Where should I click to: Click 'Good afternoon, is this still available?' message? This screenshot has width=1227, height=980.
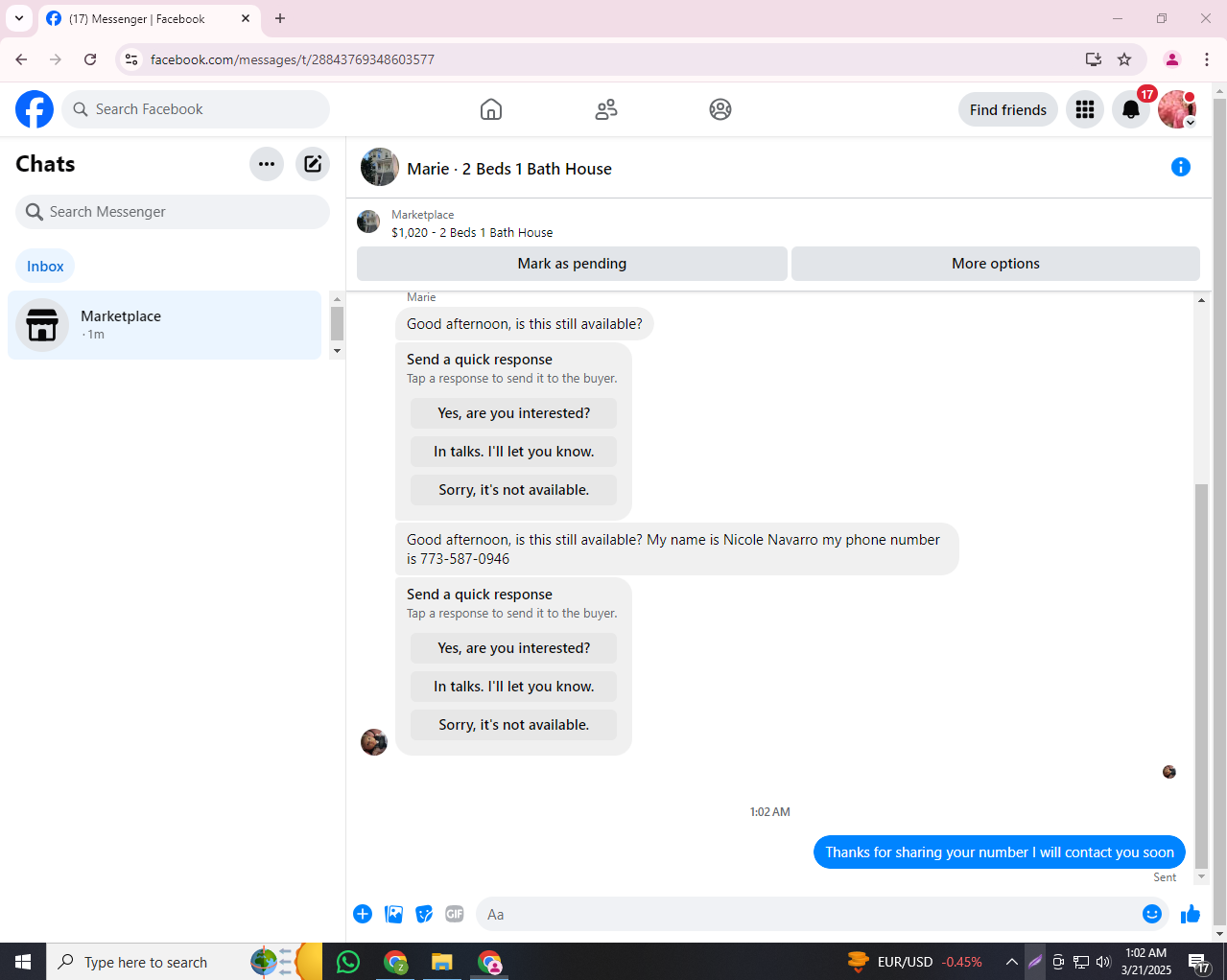525,324
